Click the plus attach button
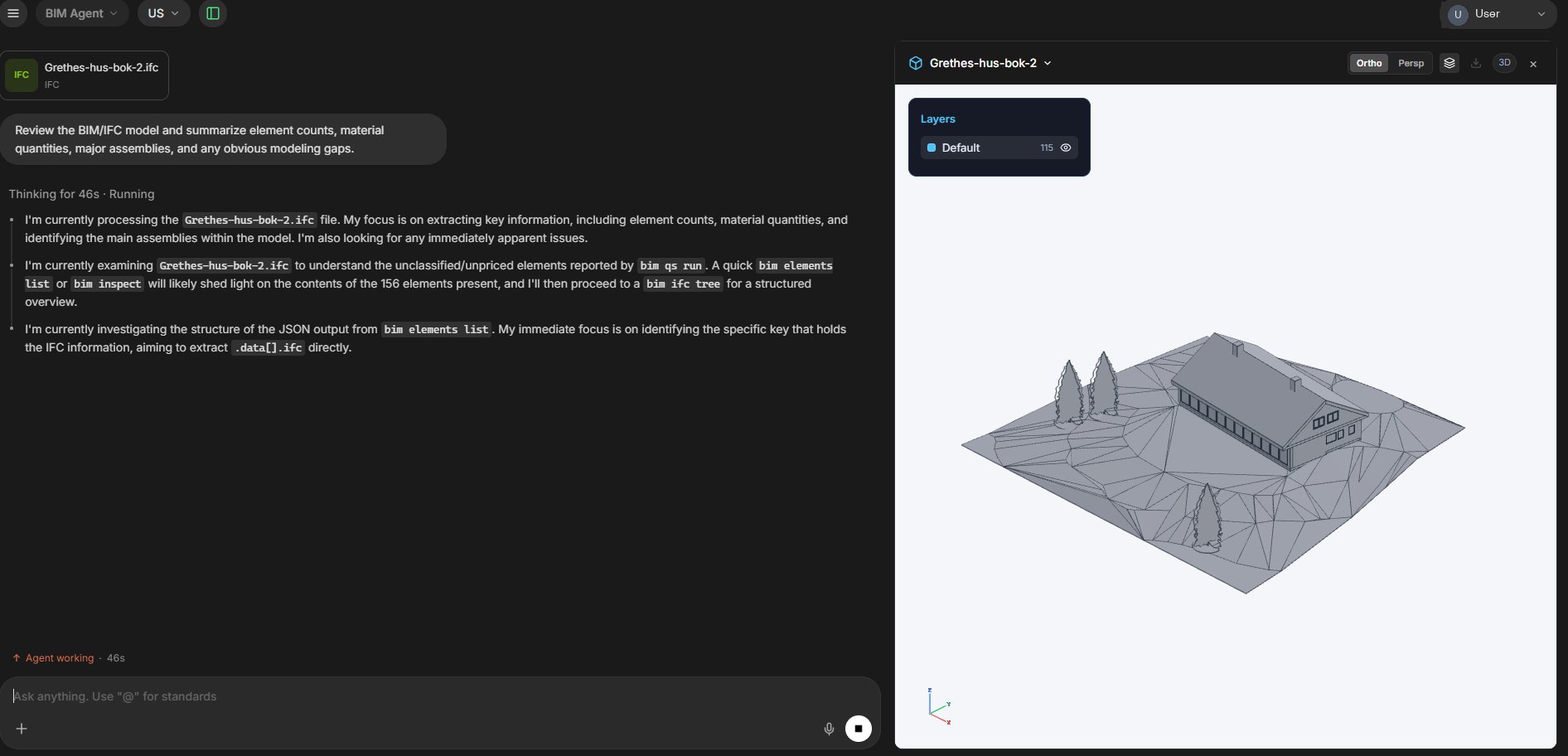Screen dimensions: 1568x756 [22, 729]
